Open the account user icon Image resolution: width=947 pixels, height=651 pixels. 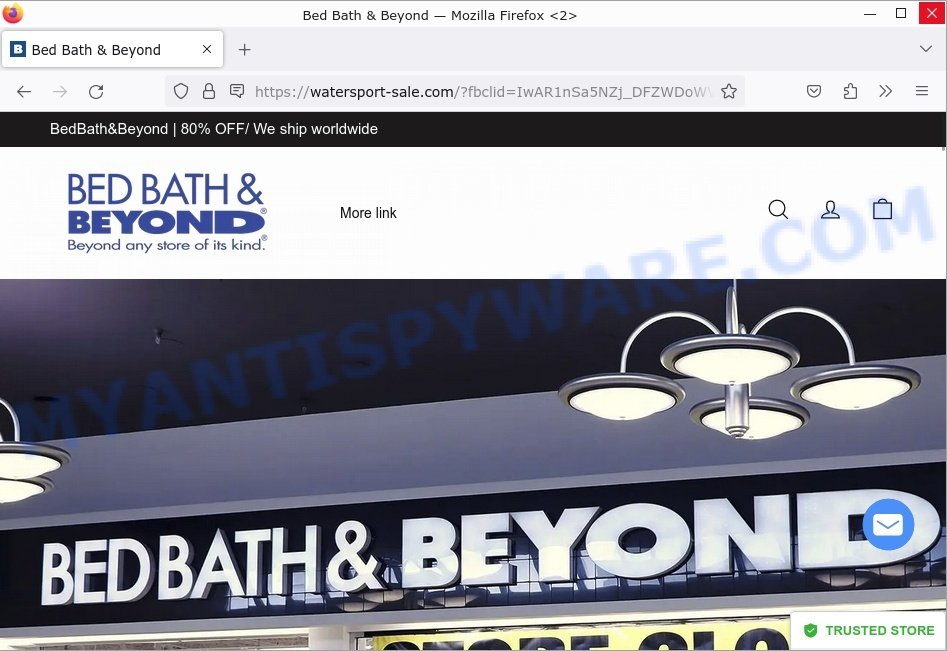830,210
